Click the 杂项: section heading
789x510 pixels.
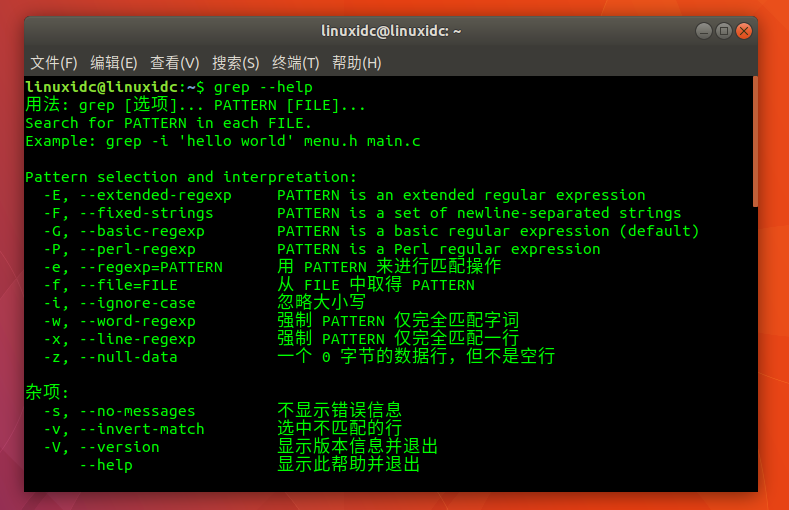pos(47,392)
